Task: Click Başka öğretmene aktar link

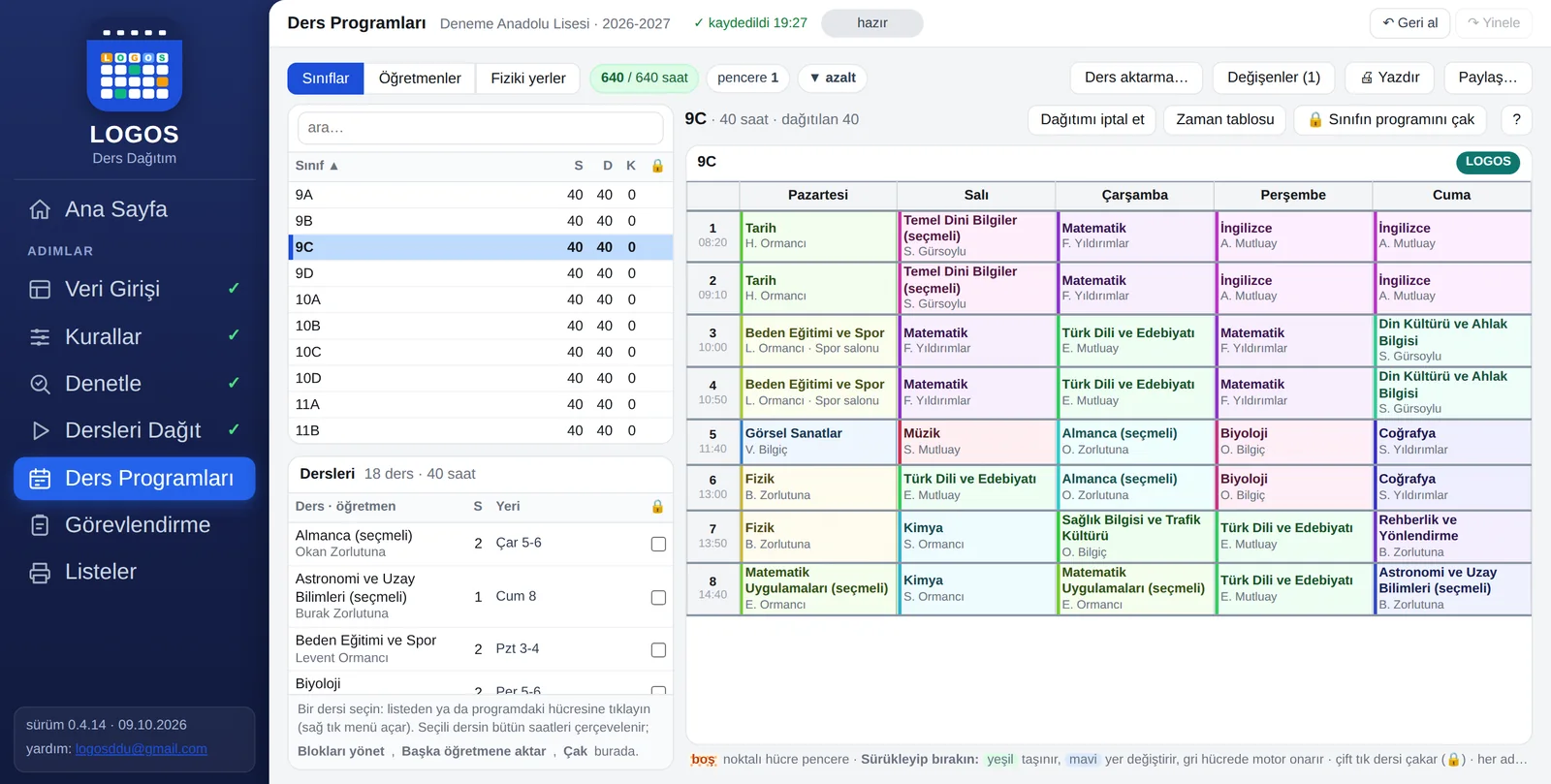Action: pyautogui.click(x=474, y=751)
